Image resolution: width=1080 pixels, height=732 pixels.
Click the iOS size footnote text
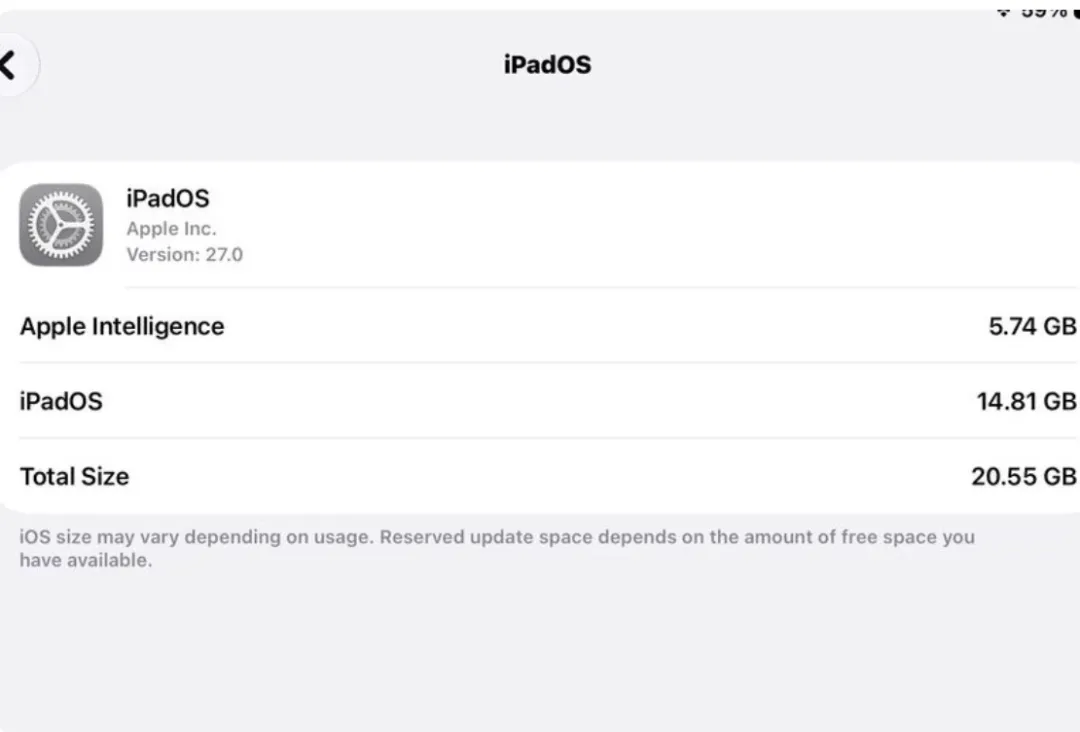pos(497,548)
